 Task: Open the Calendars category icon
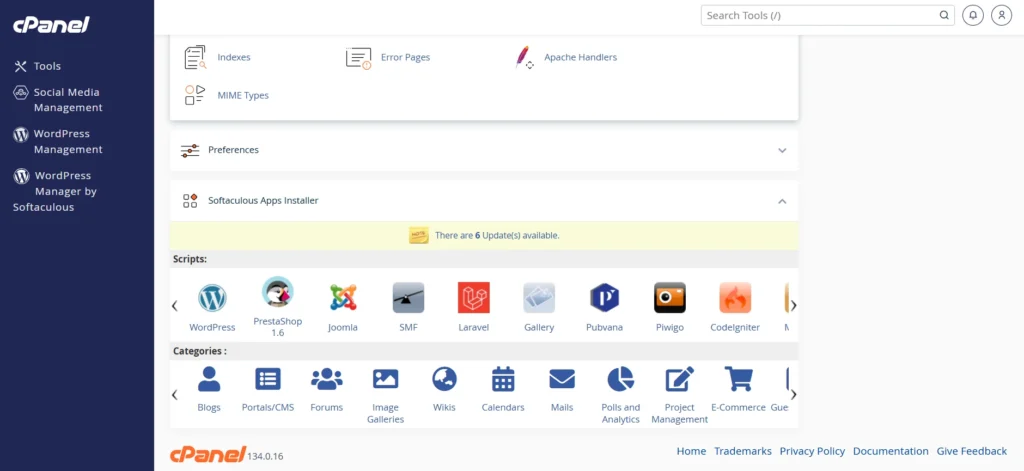click(503, 379)
